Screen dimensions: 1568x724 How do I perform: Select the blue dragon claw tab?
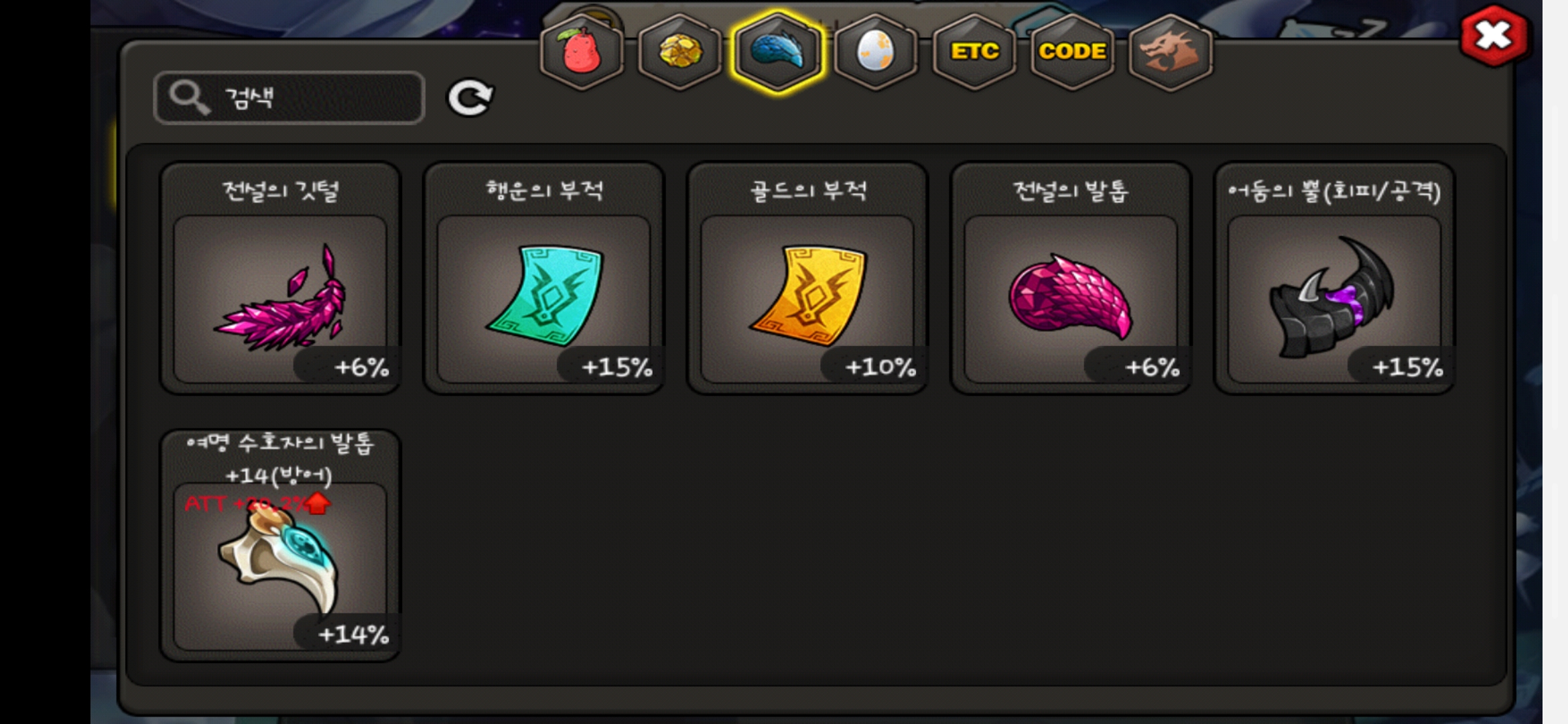point(777,52)
